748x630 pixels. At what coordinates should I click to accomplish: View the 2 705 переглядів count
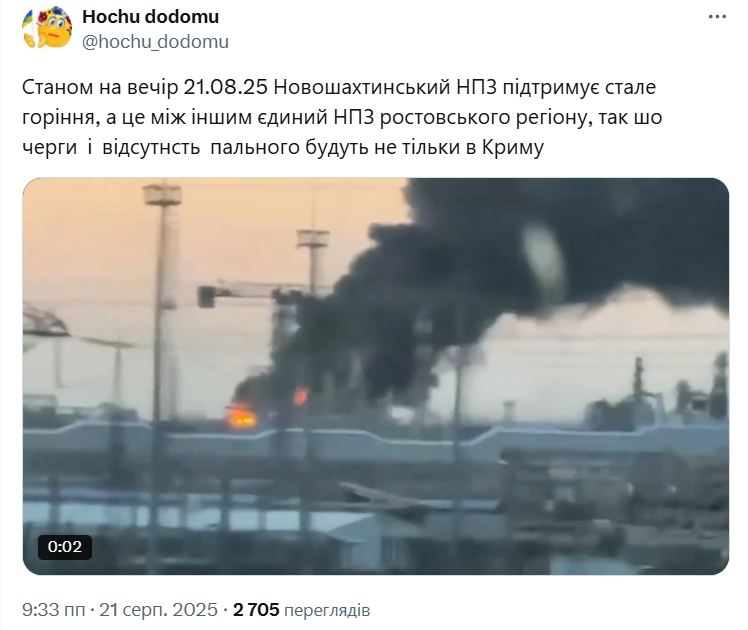tap(301, 610)
